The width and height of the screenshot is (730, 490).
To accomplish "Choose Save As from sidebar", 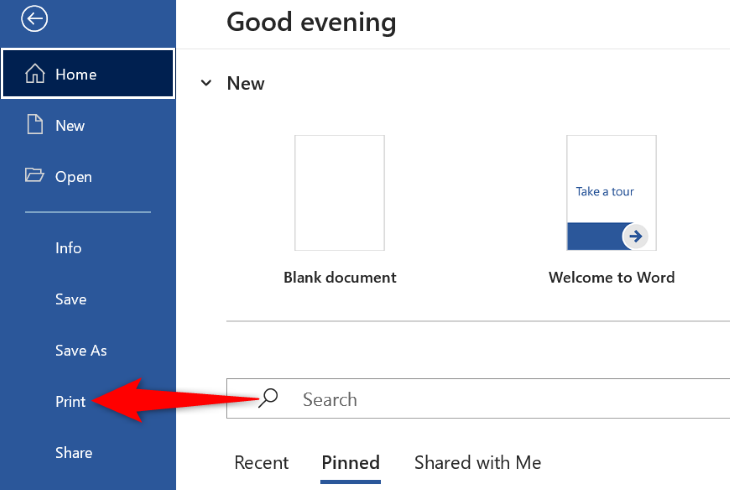I will pos(81,350).
